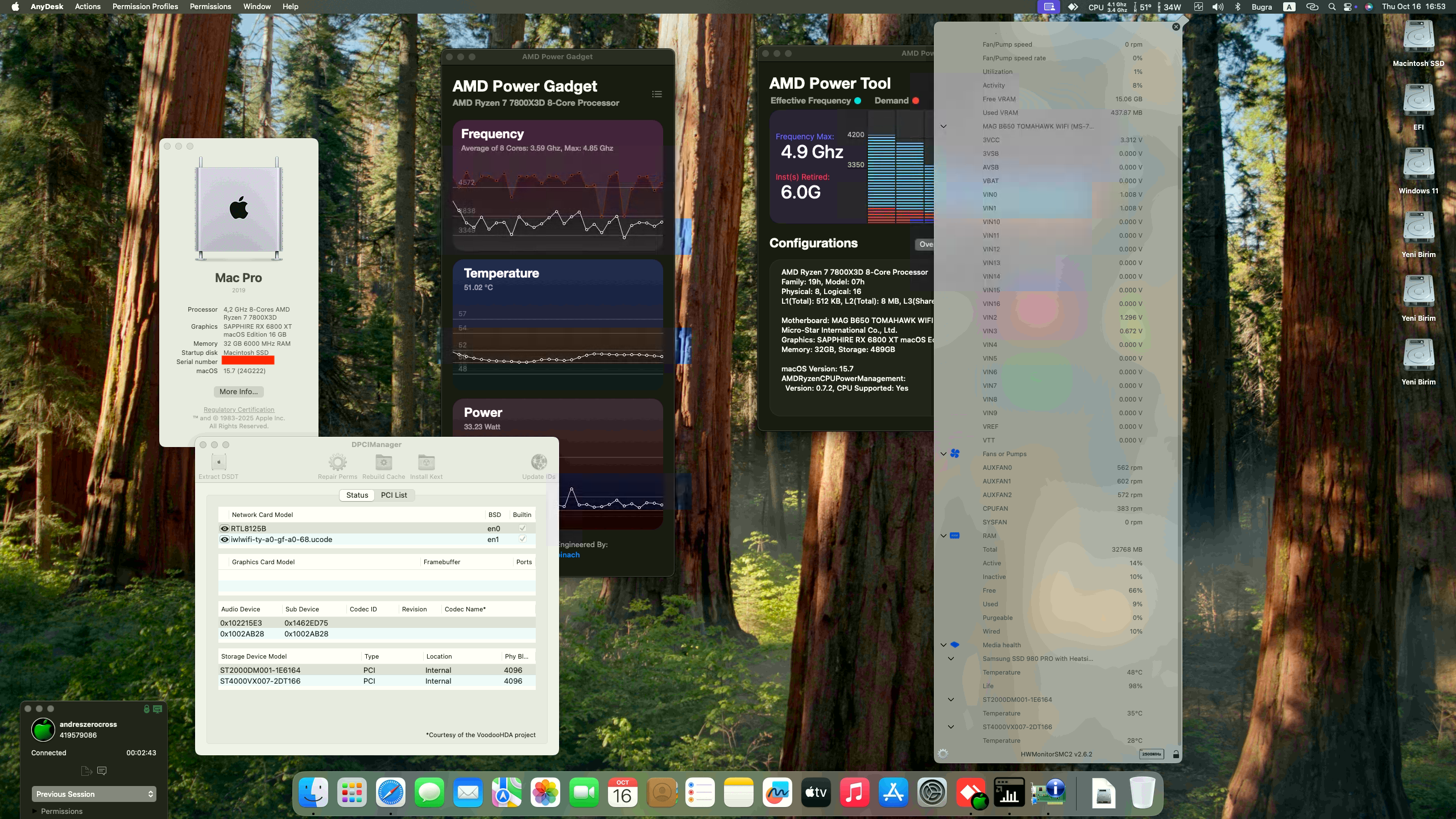Open HWMonitorSMC2 settings via the gear icon
Image resolution: width=1456 pixels, height=819 pixels.
click(x=943, y=754)
